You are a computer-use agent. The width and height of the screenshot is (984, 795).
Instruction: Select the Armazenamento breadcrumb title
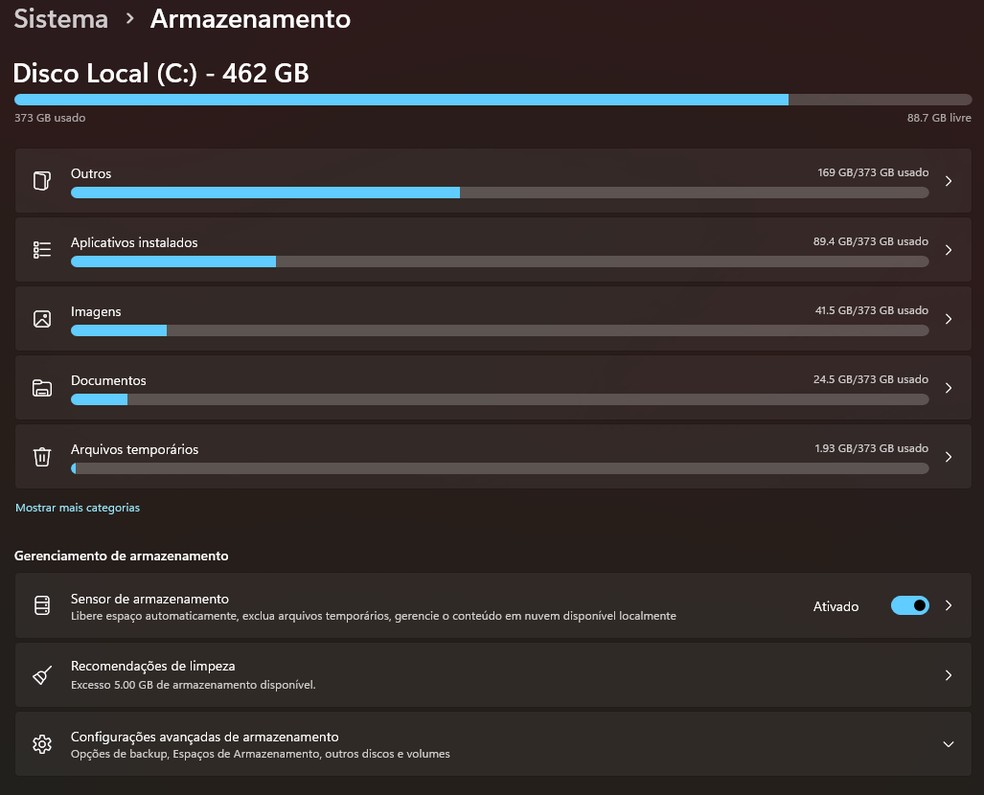click(250, 19)
